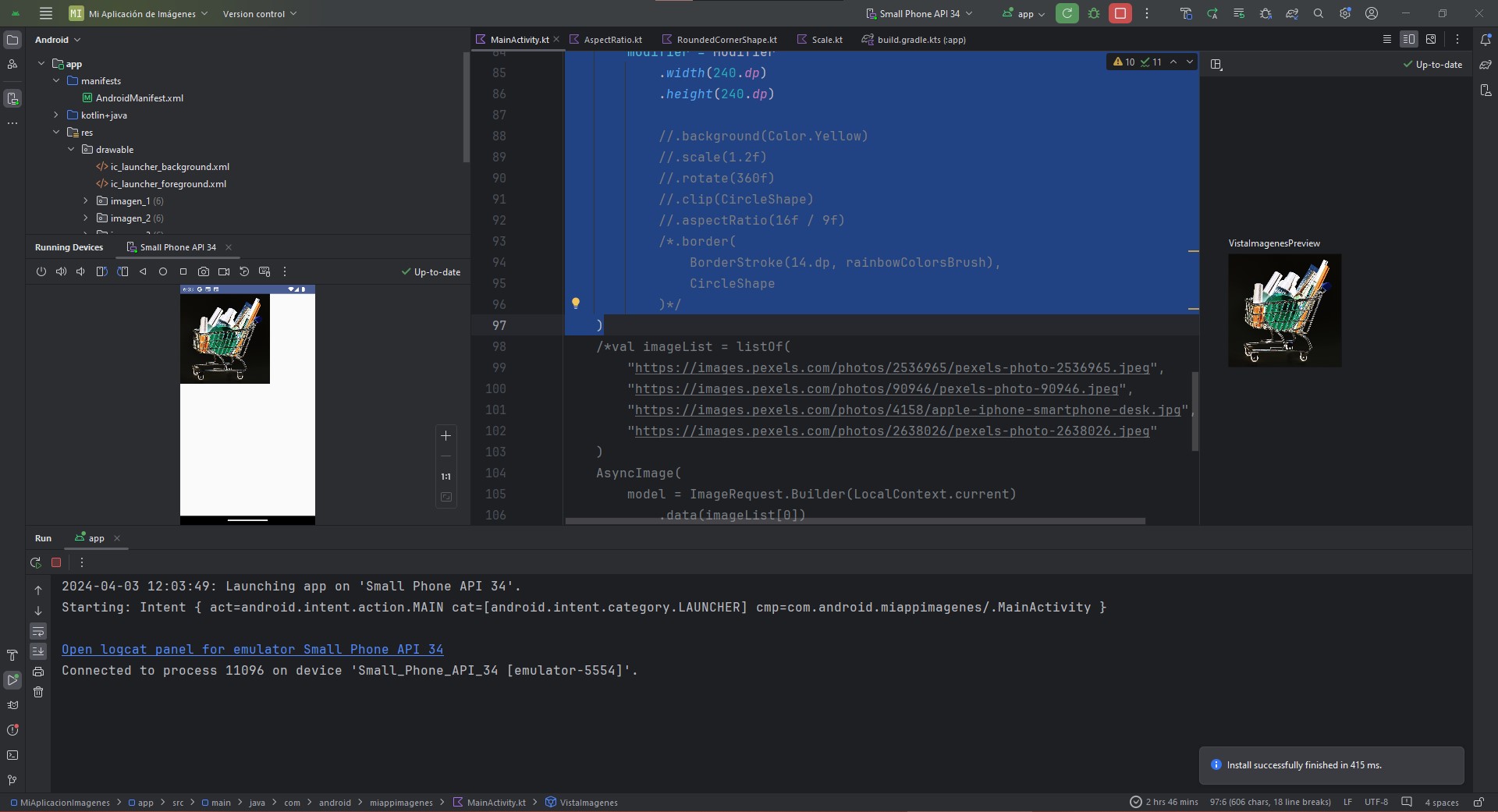Open the Terminal tool window
Screen dimensions: 1498x812
point(12,755)
